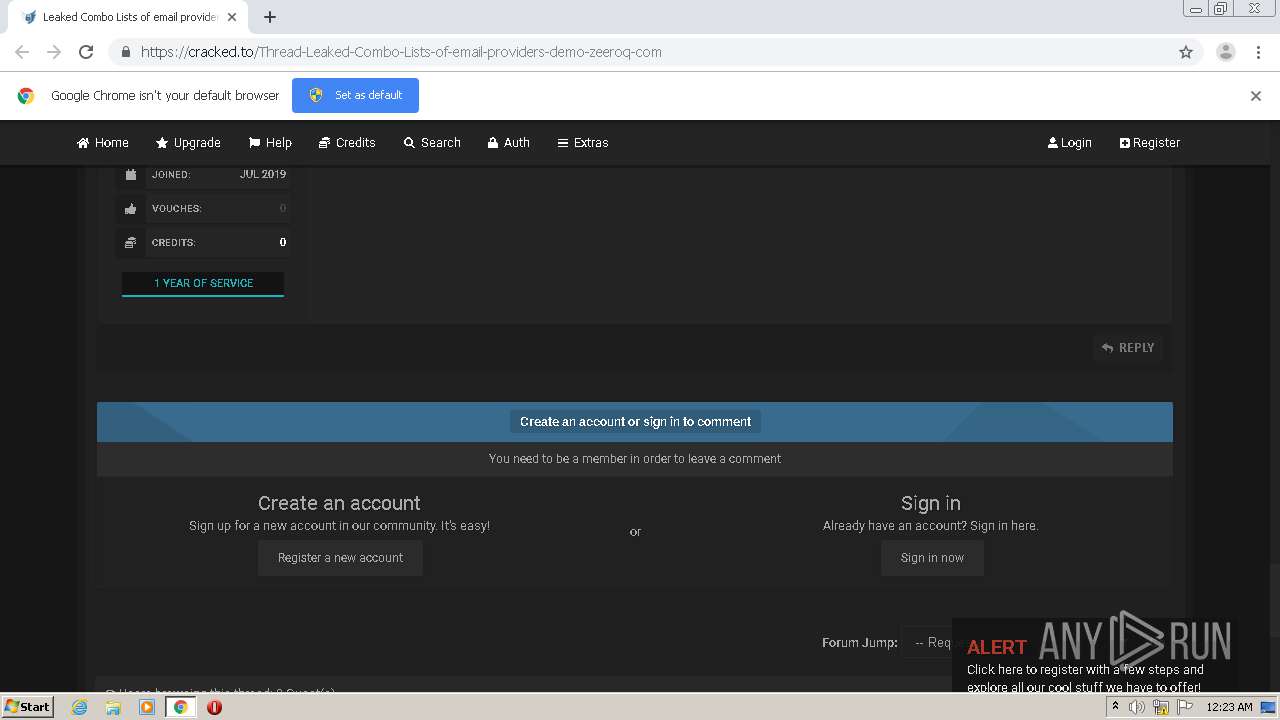
Task: Click the 1 YEAR OF SERVICE badge
Action: coord(203,283)
